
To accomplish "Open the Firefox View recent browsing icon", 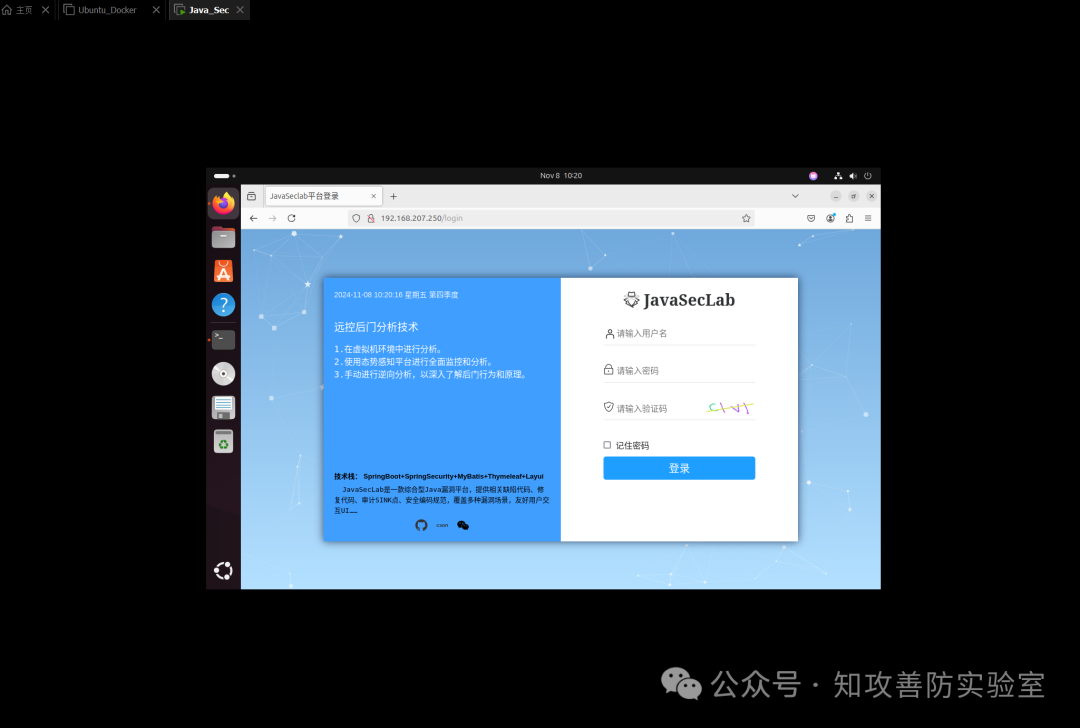I will 251,196.
